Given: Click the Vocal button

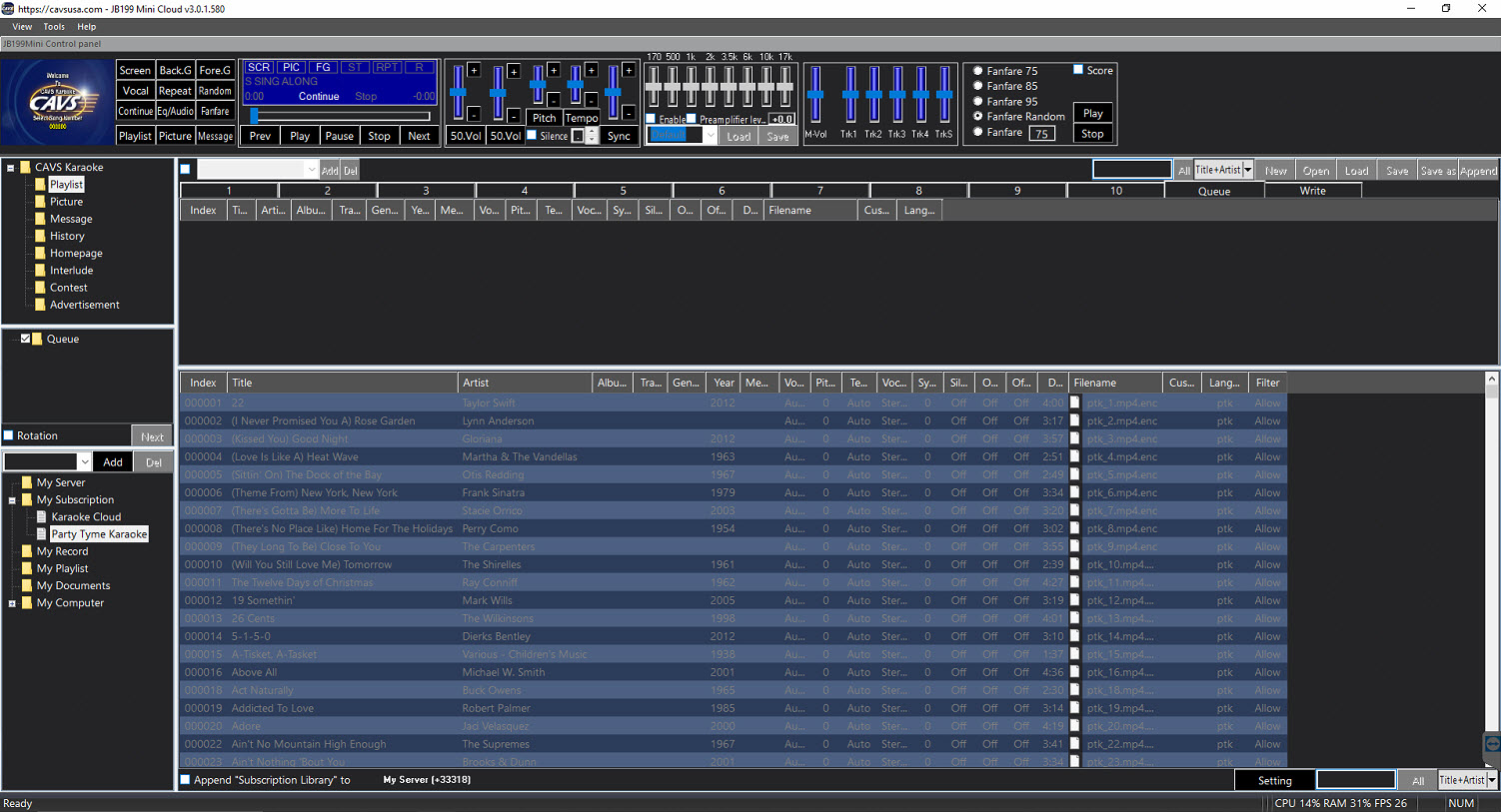Looking at the screenshot, I should coord(136,91).
